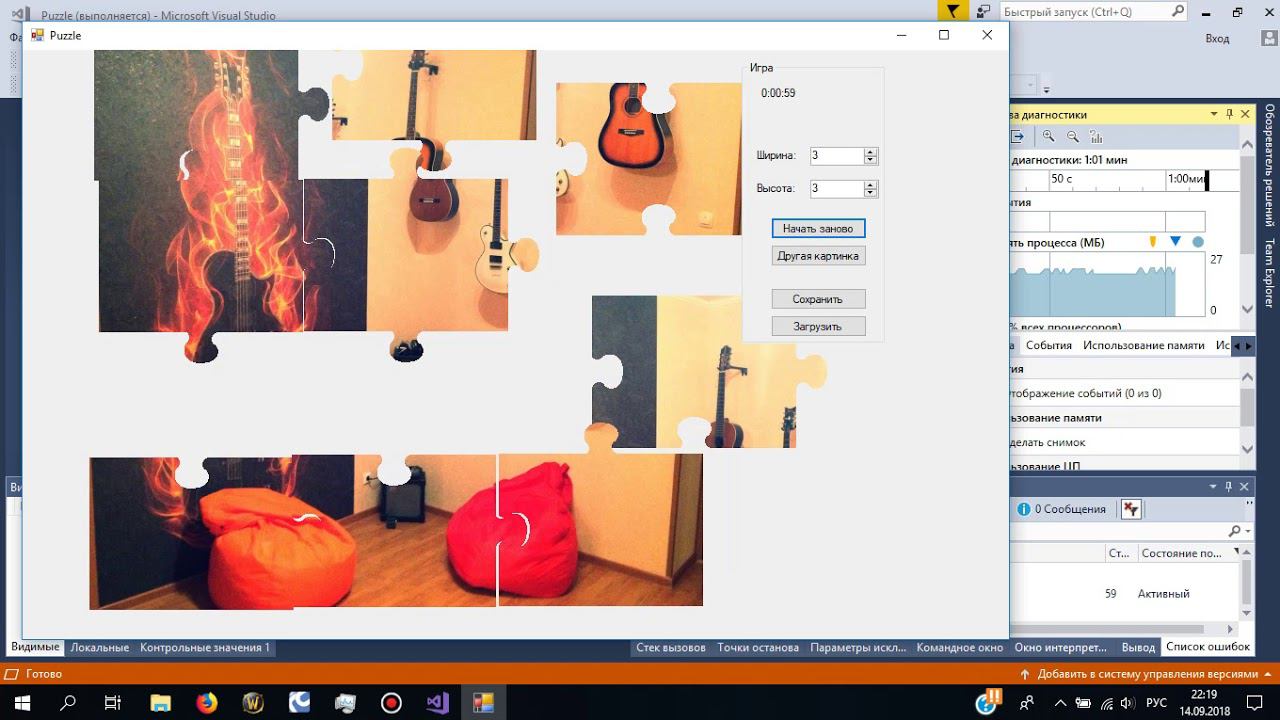
Task: Click the Состояние по... column header
Action: [1182, 553]
